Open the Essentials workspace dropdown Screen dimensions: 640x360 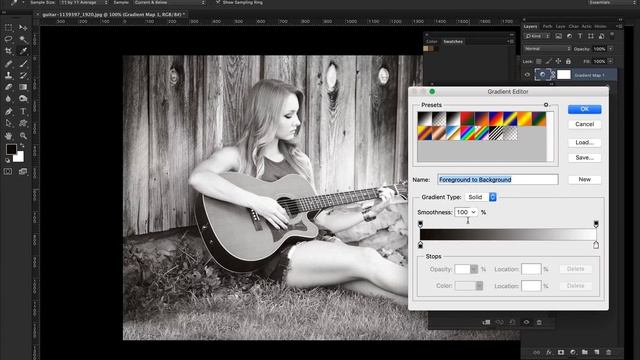point(611,2)
